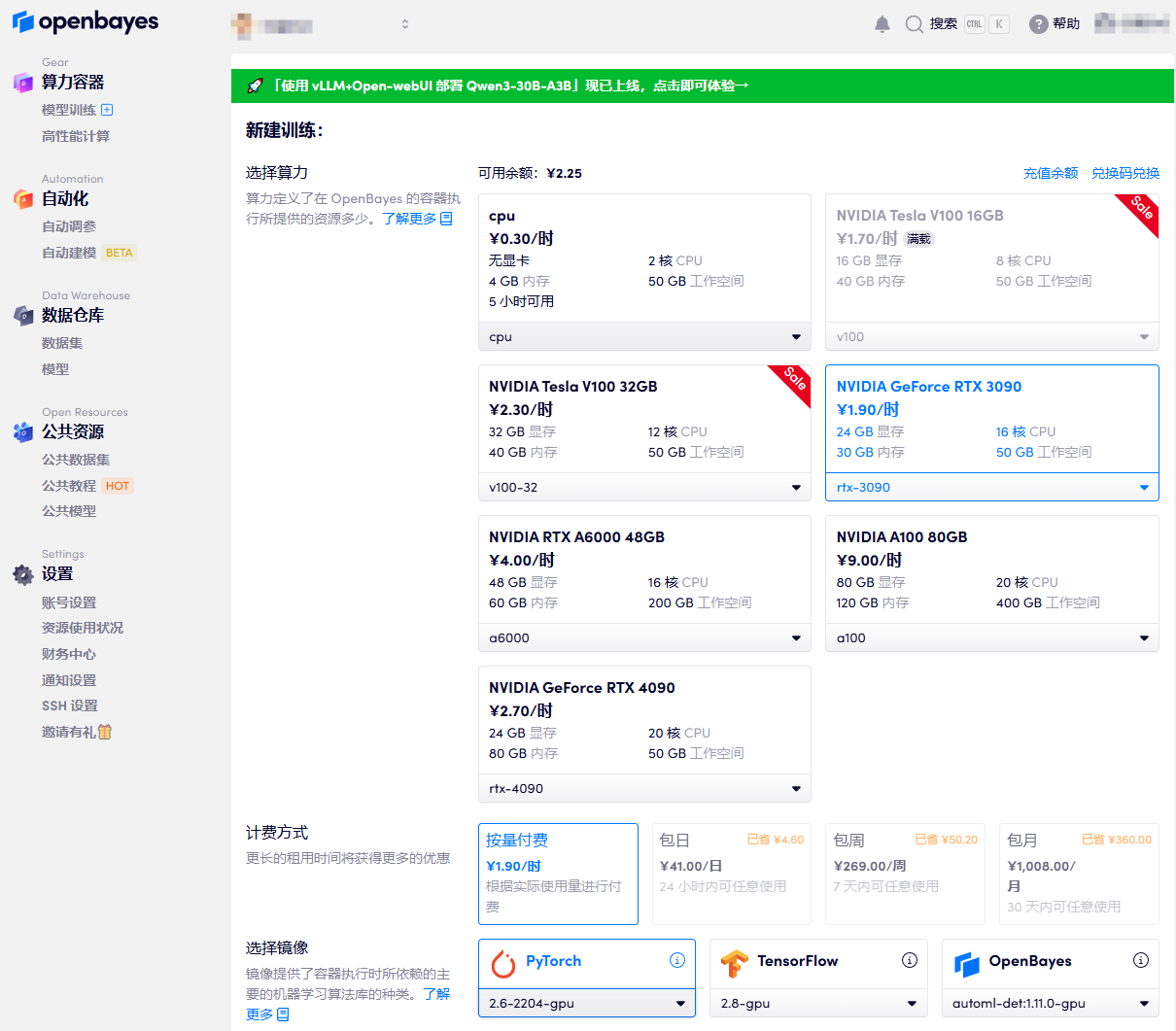Open 数据集 in the sidebar

[x=62, y=343]
